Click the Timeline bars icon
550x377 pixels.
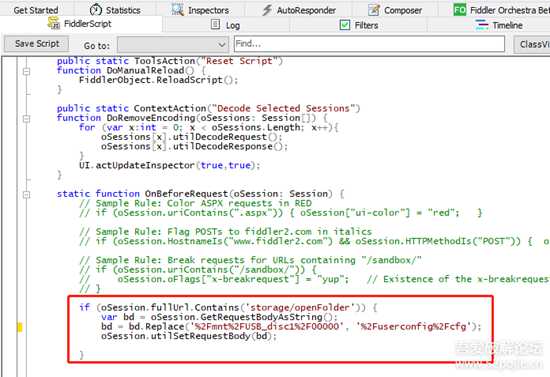coord(482,25)
